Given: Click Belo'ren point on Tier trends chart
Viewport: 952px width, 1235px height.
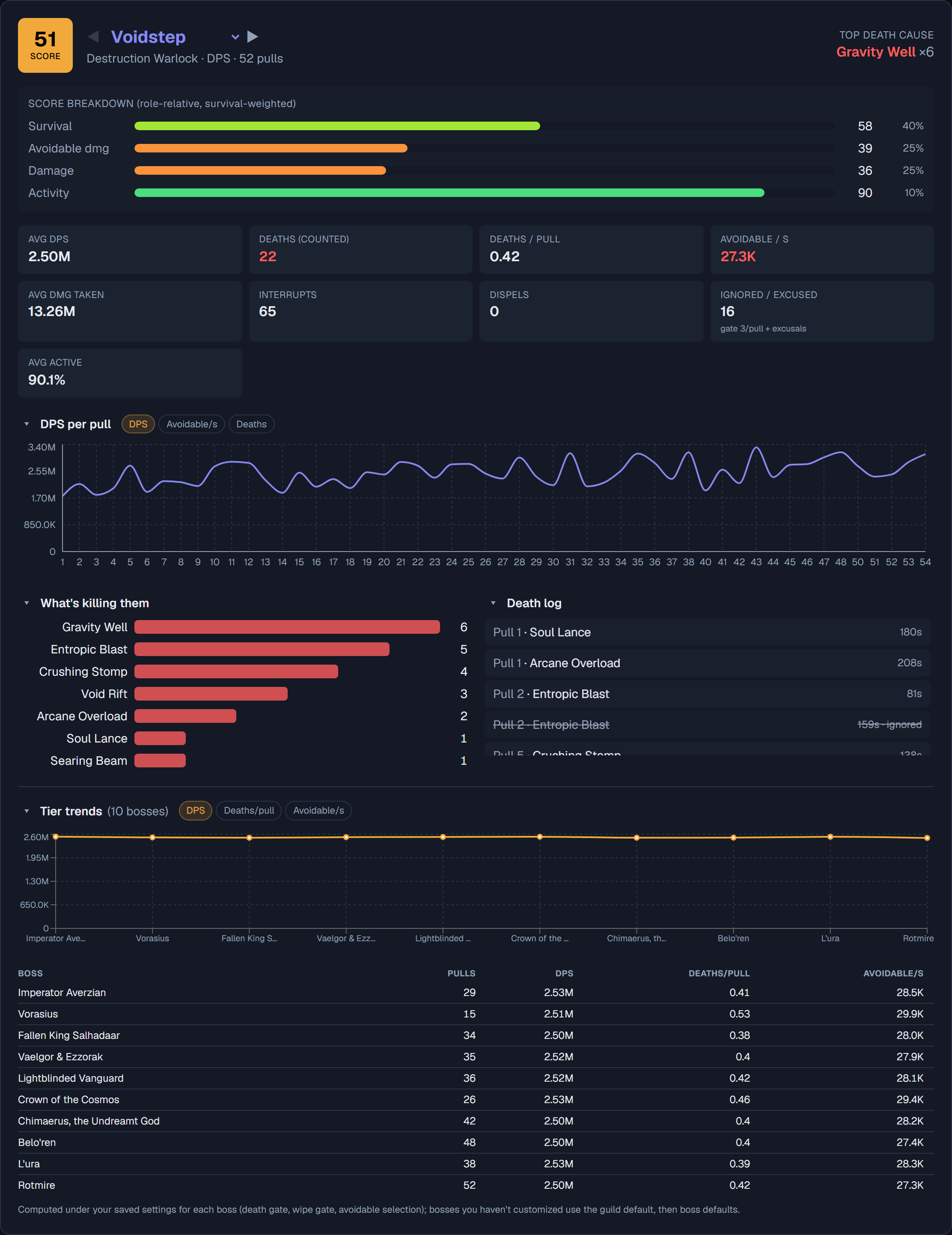Looking at the screenshot, I should click(x=733, y=838).
